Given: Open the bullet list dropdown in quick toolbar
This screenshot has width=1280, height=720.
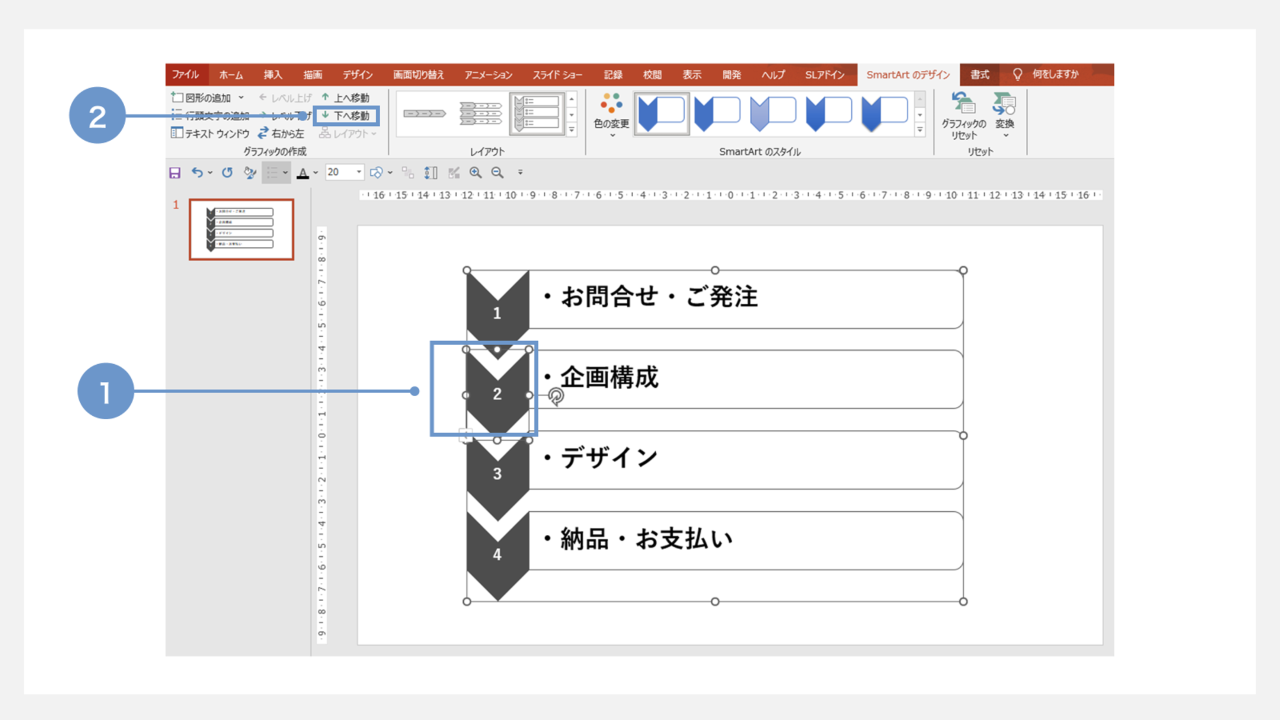Looking at the screenshot, I should pos(285,173).
